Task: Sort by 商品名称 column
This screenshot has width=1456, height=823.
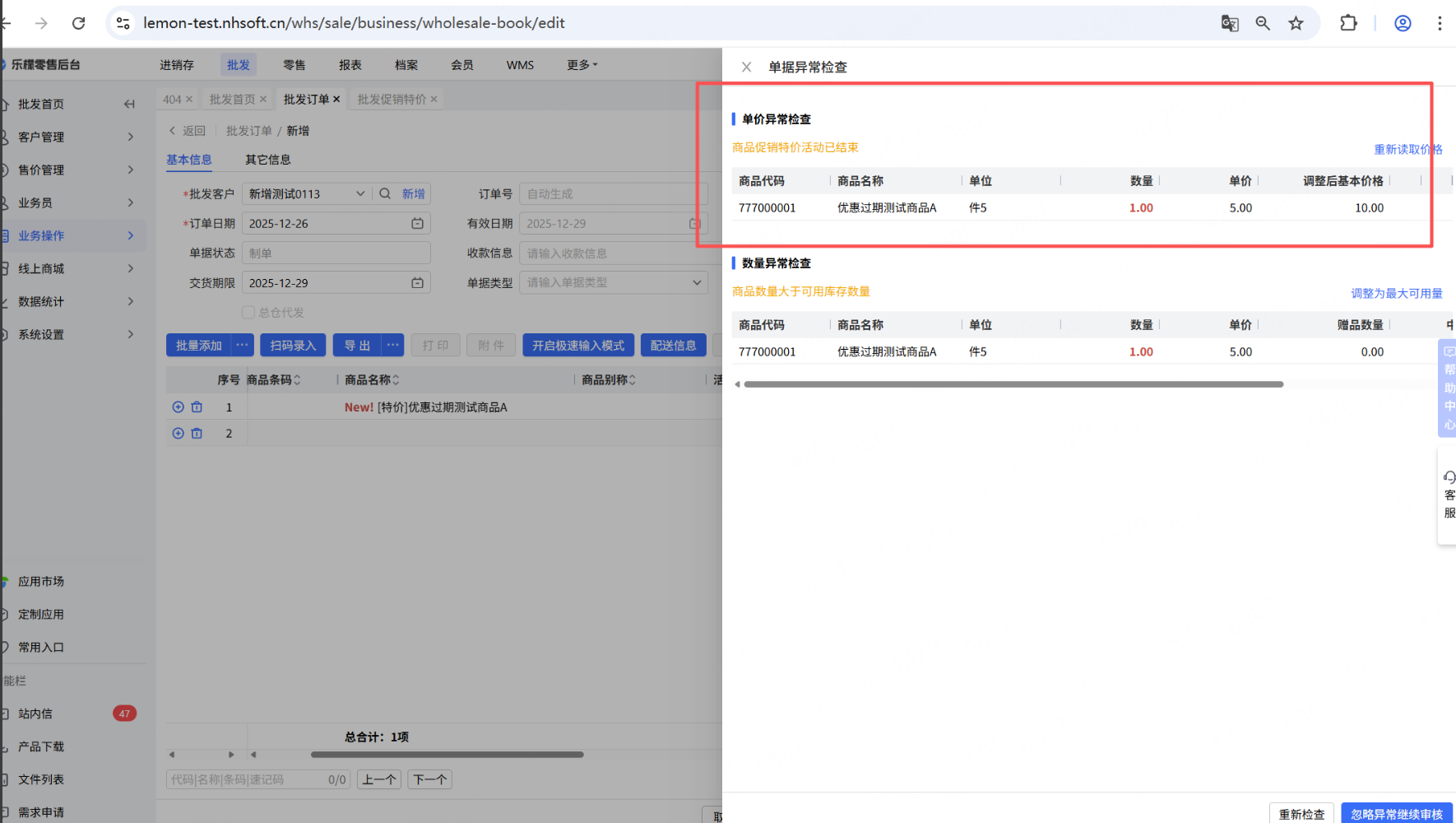Action: point(396,379)
